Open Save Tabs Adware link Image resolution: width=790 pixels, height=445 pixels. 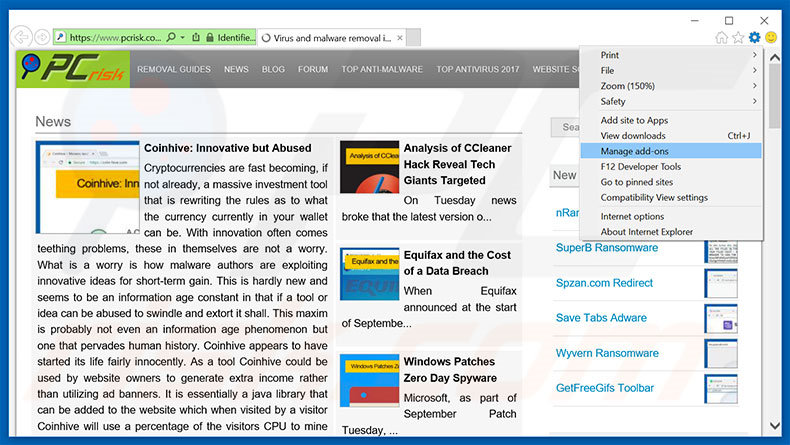(601, 318)
